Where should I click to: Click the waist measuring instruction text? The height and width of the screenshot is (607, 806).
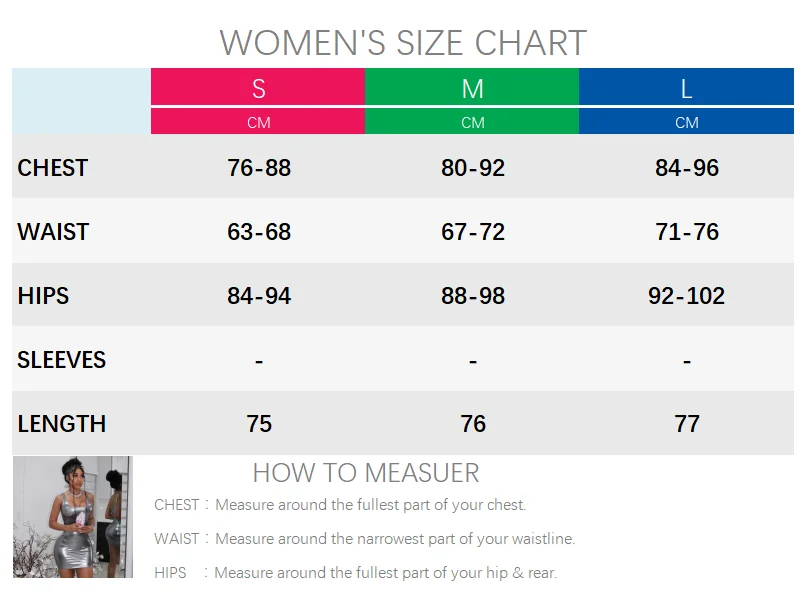(364, 539)
